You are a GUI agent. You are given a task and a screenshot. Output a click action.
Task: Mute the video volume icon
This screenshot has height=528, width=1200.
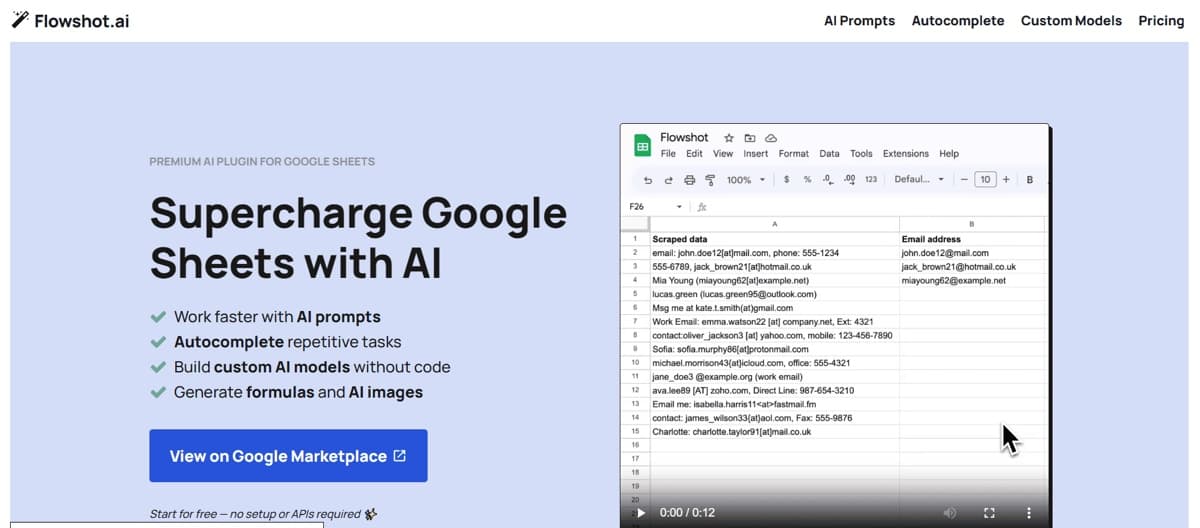coord(950,512)
